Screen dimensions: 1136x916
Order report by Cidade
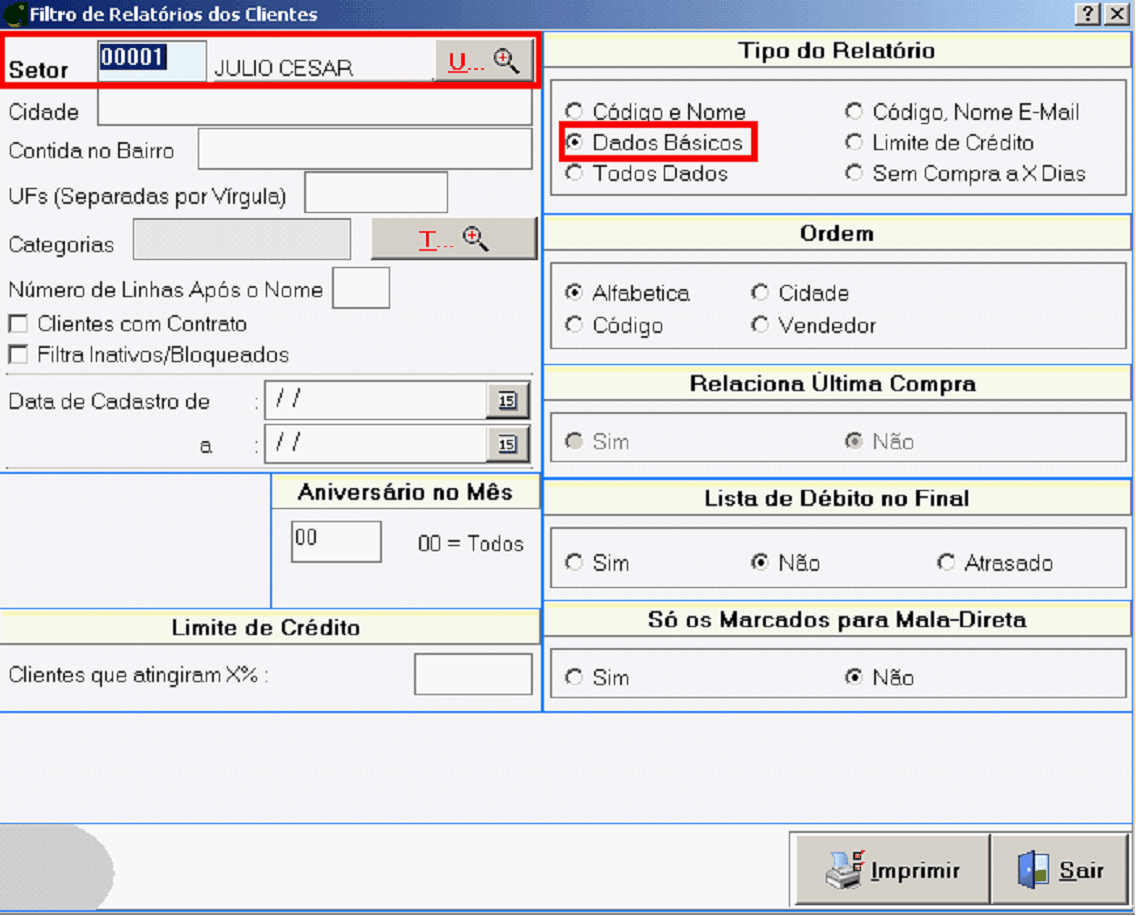(x=761, y=293)
